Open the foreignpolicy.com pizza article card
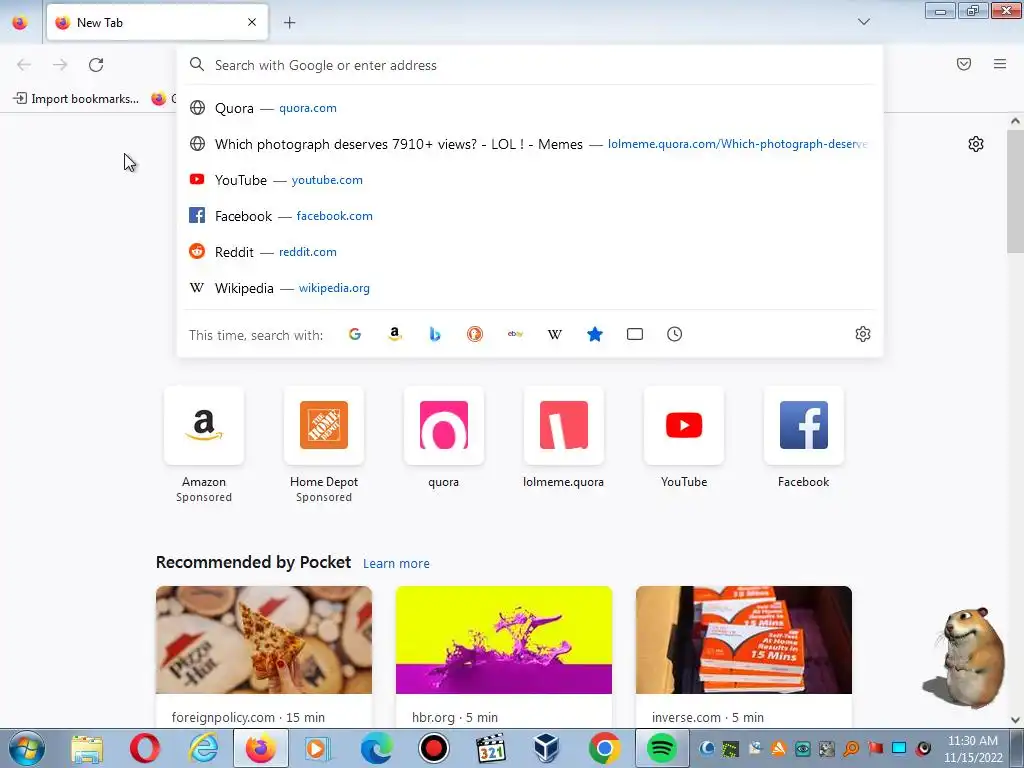The image size is (1024, 768). point(264,657)
